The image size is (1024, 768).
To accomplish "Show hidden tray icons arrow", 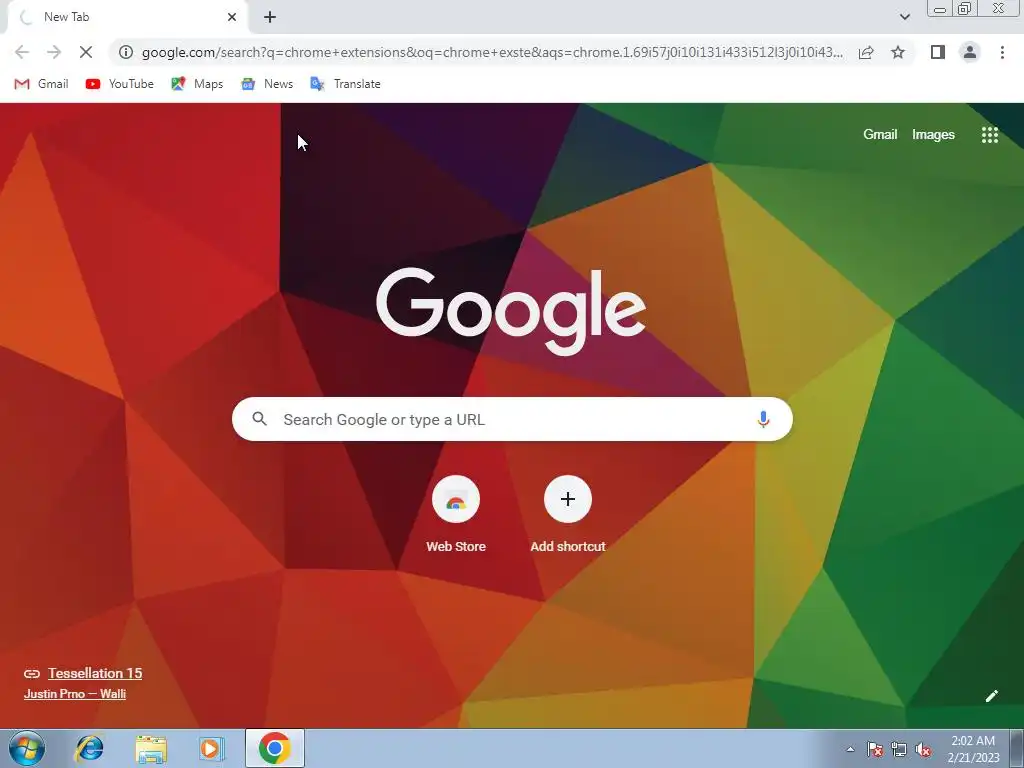I will 850,749.
